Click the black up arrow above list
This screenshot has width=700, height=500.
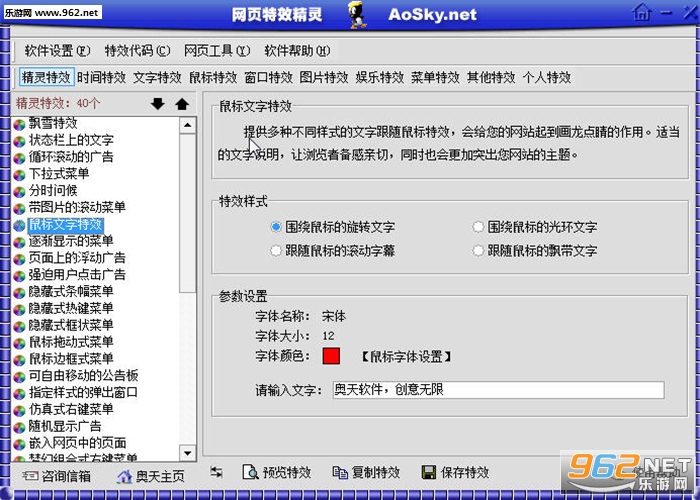[x=182, y=104]
